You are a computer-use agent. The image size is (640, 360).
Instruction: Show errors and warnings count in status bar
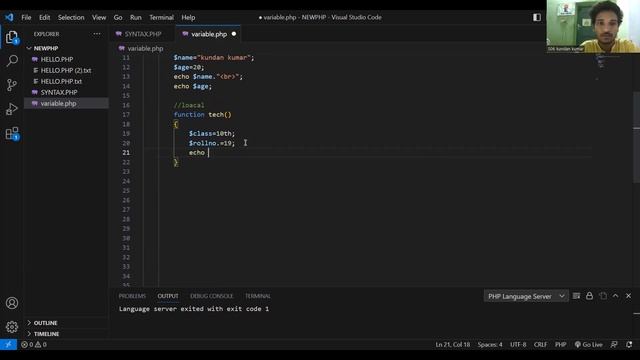(34, 344)
